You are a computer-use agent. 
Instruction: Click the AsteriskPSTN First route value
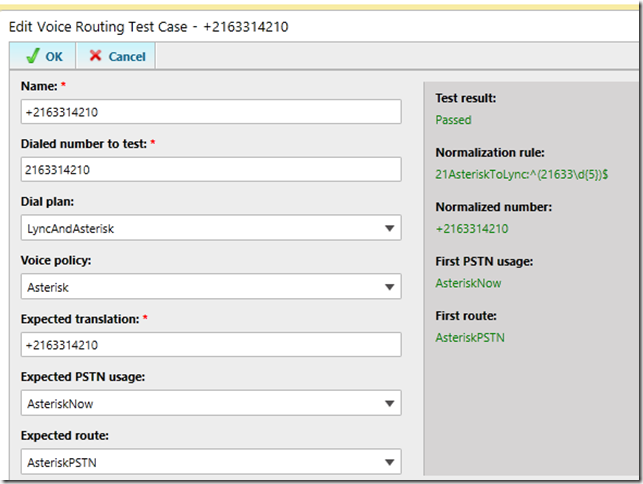point(469,338)
